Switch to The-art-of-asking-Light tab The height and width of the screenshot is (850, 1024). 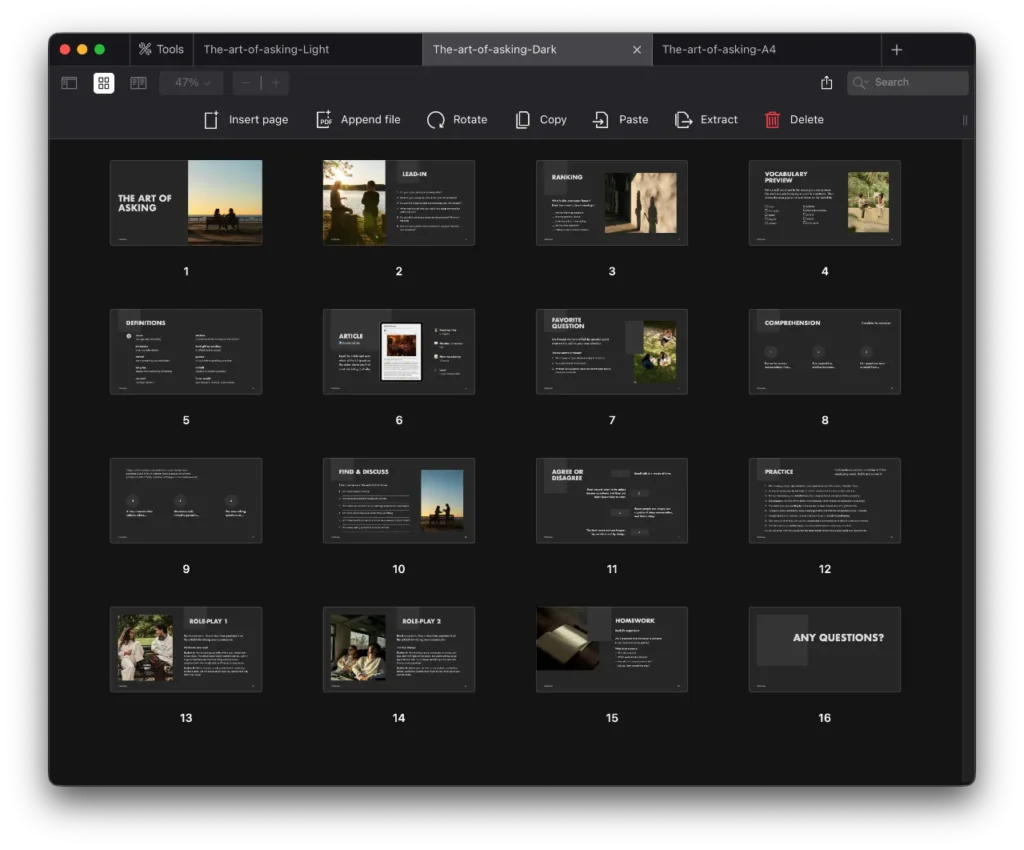266,49
